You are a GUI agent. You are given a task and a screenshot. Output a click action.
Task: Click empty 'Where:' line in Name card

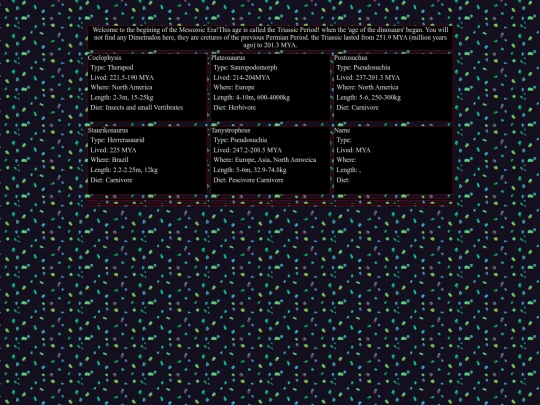click(346, 160)
